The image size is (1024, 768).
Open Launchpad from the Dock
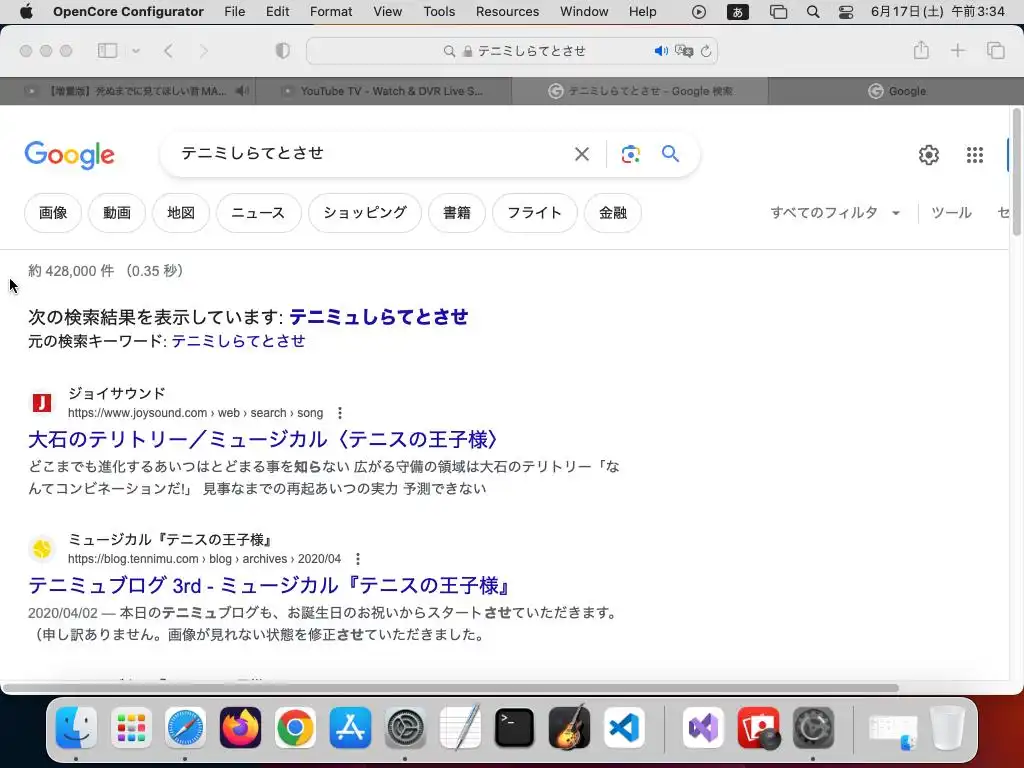131,728
